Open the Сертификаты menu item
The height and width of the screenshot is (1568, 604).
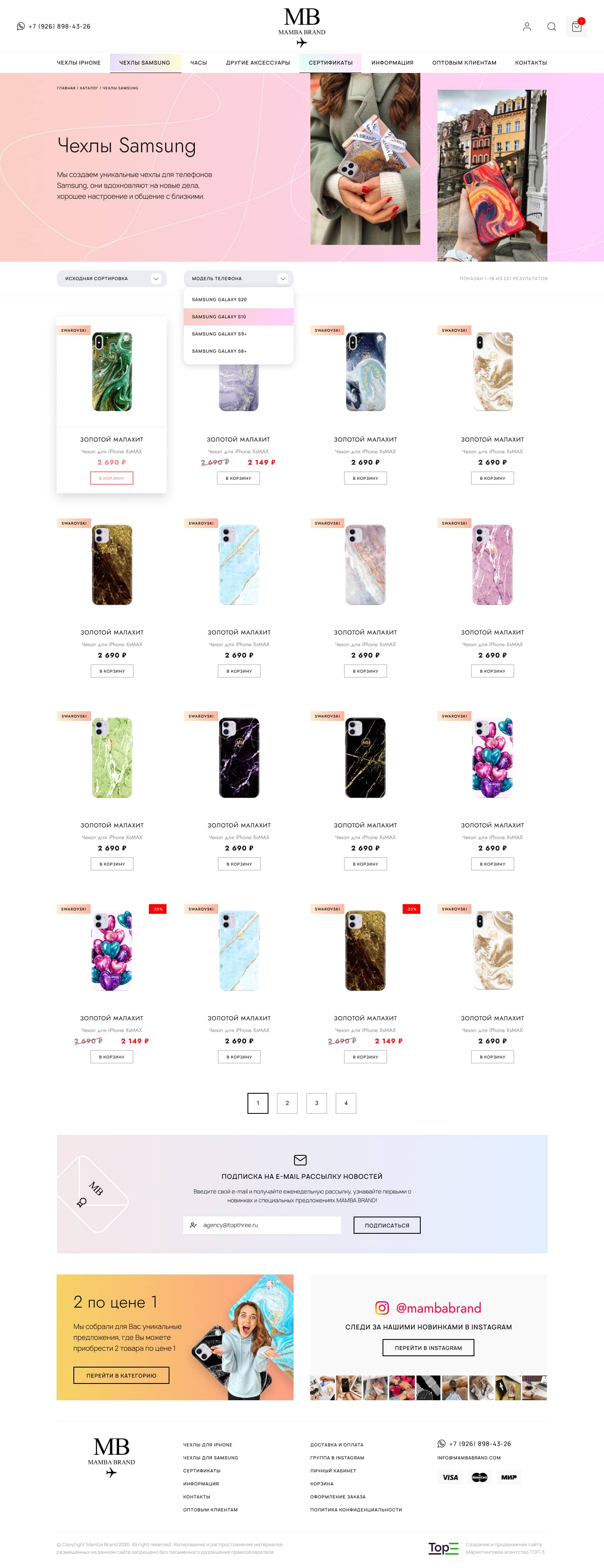[x=331, y=63]
